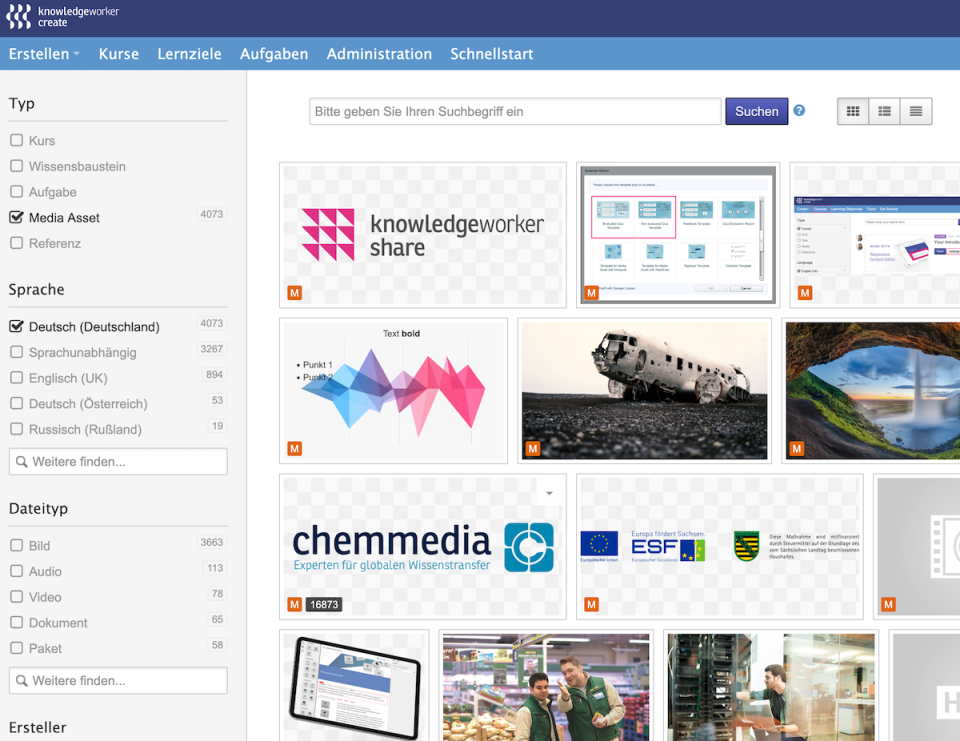The width and height of the screenshot is (960, 741).
Task: Enable the Englisch (UK) language filter
Action: click(x=17, y=378)
